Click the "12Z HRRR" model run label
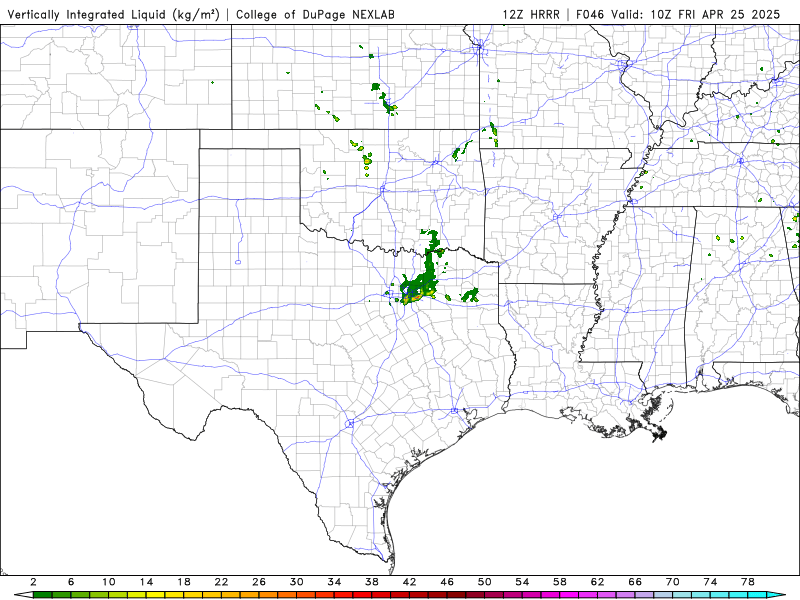Screen dimensions: 800x600 click(531, 15)
